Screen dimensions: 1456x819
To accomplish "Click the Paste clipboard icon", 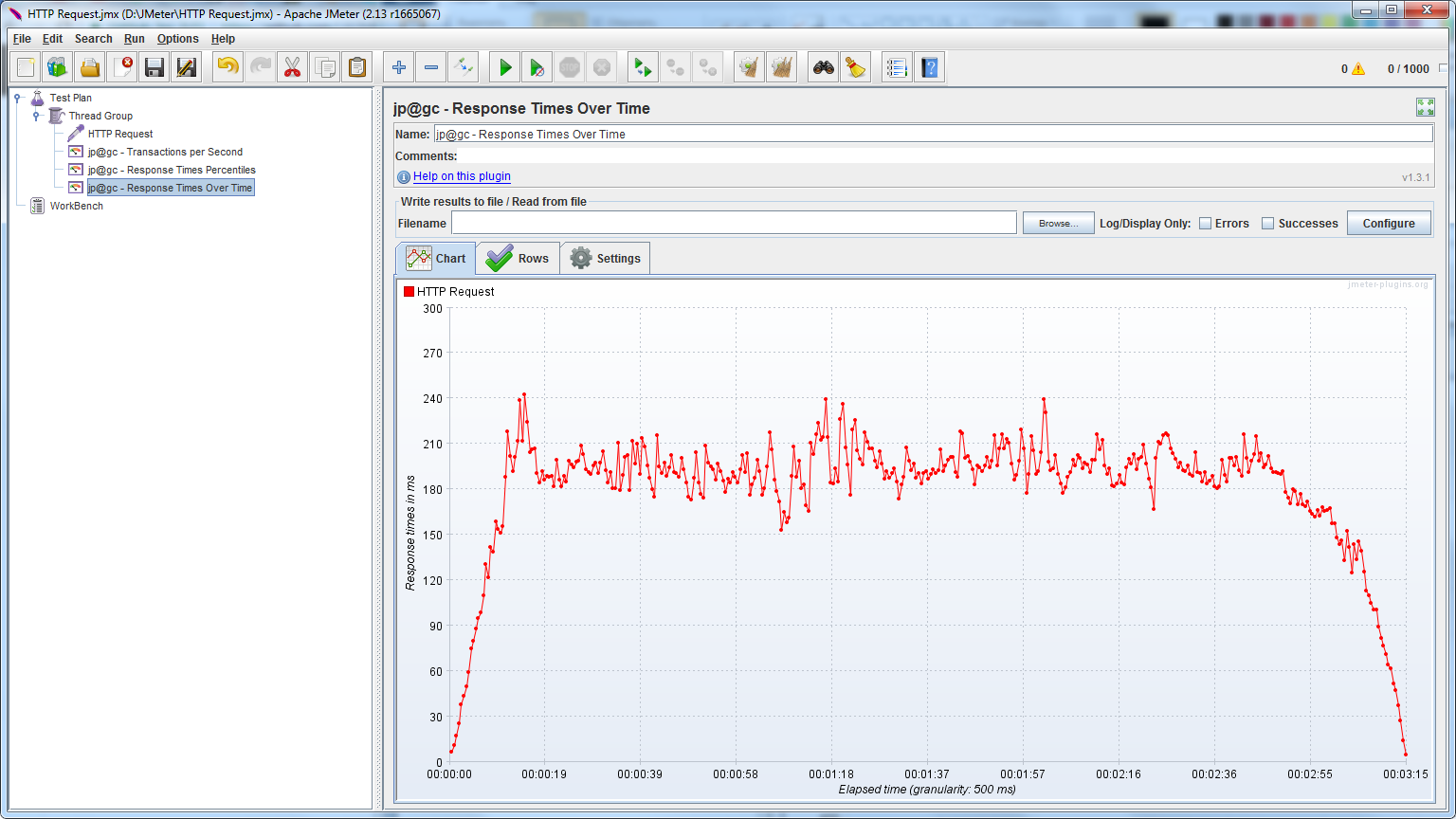I will tap(356, 67).
